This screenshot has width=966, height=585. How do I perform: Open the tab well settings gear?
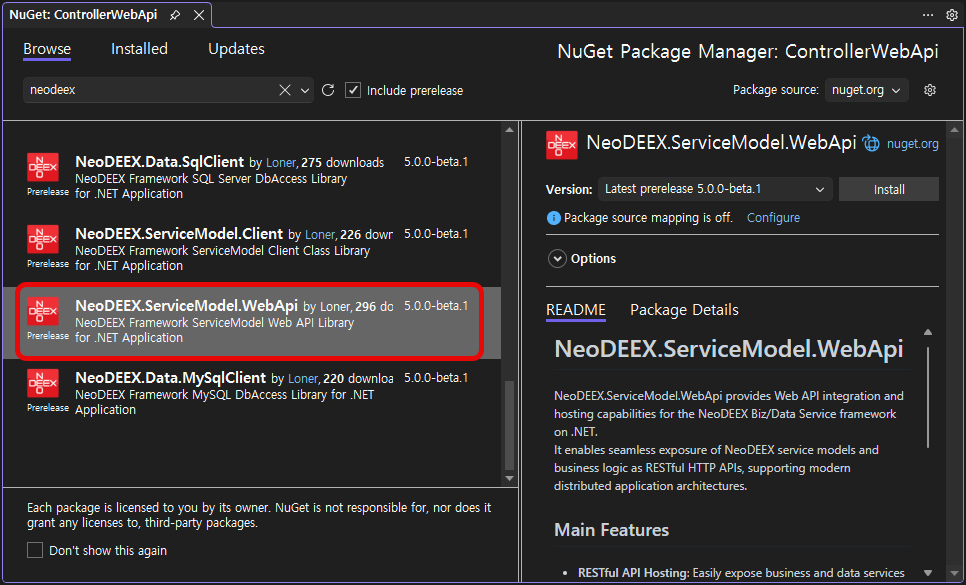[952, 15]
